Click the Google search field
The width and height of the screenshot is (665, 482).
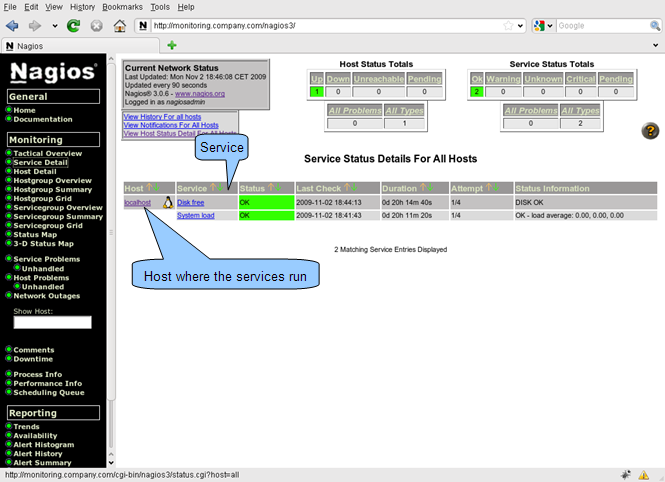point(602,26)
